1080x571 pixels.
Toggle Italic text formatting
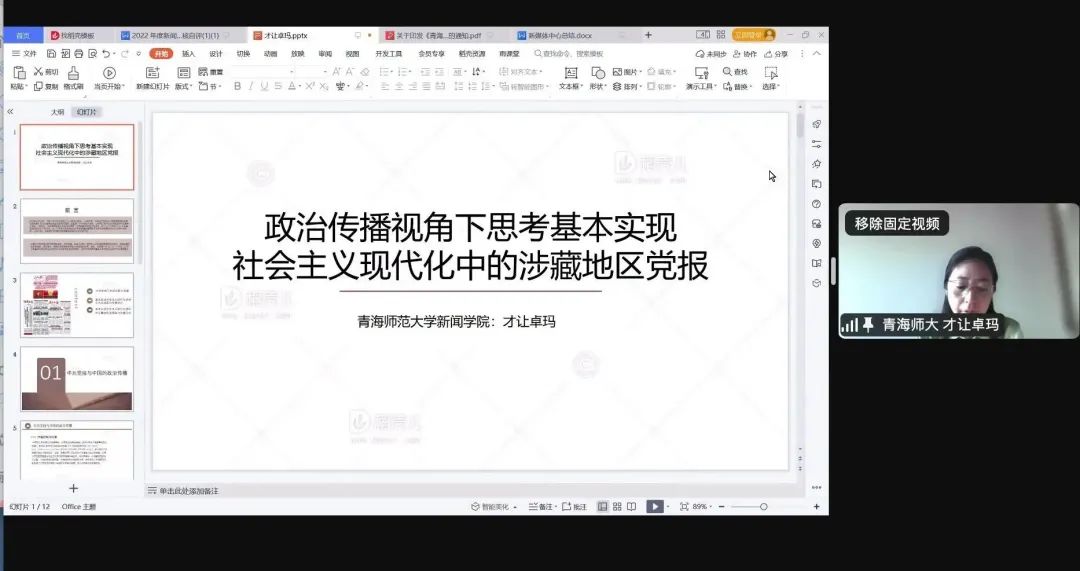(251, 87)
